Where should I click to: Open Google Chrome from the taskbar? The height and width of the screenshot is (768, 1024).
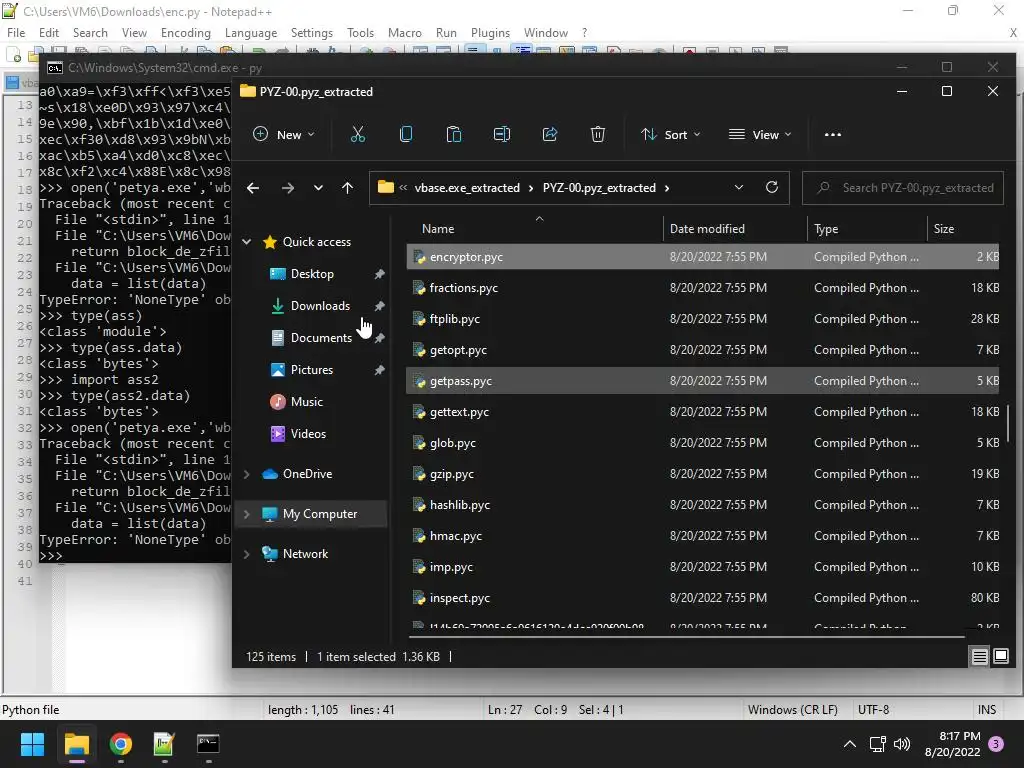(x=120, y=744)
